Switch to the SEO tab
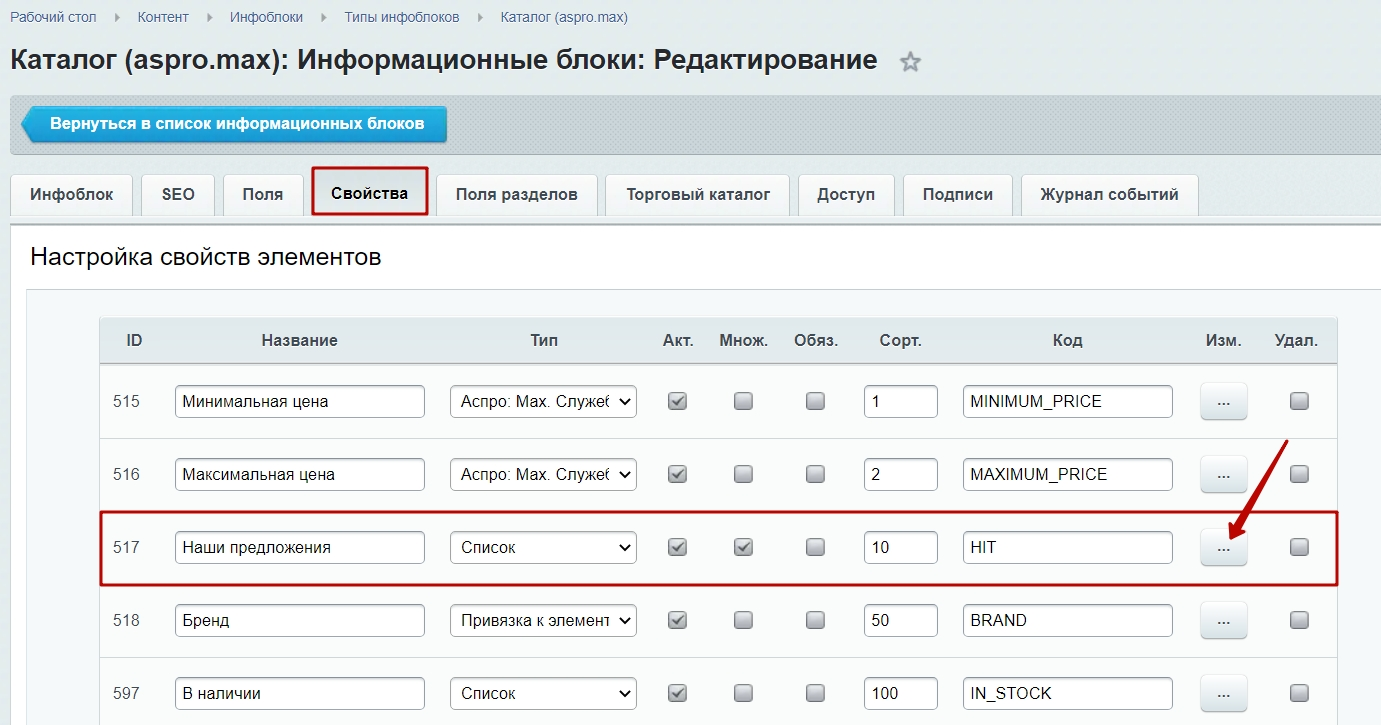1381x725 pixels. pyautogui.click(x=178, y=195)
